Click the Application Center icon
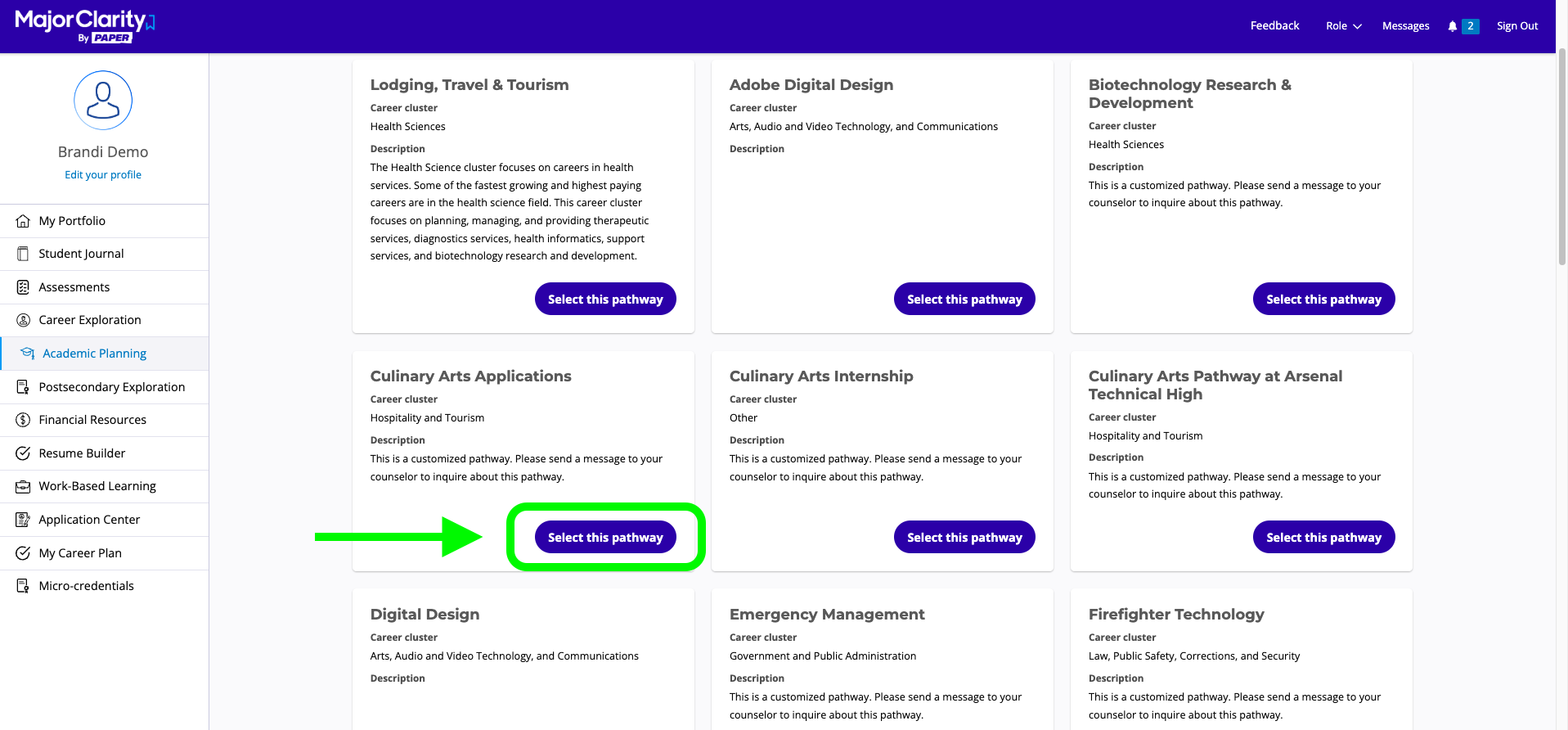This screenshot has width=1568, height=730. [23, 520]
